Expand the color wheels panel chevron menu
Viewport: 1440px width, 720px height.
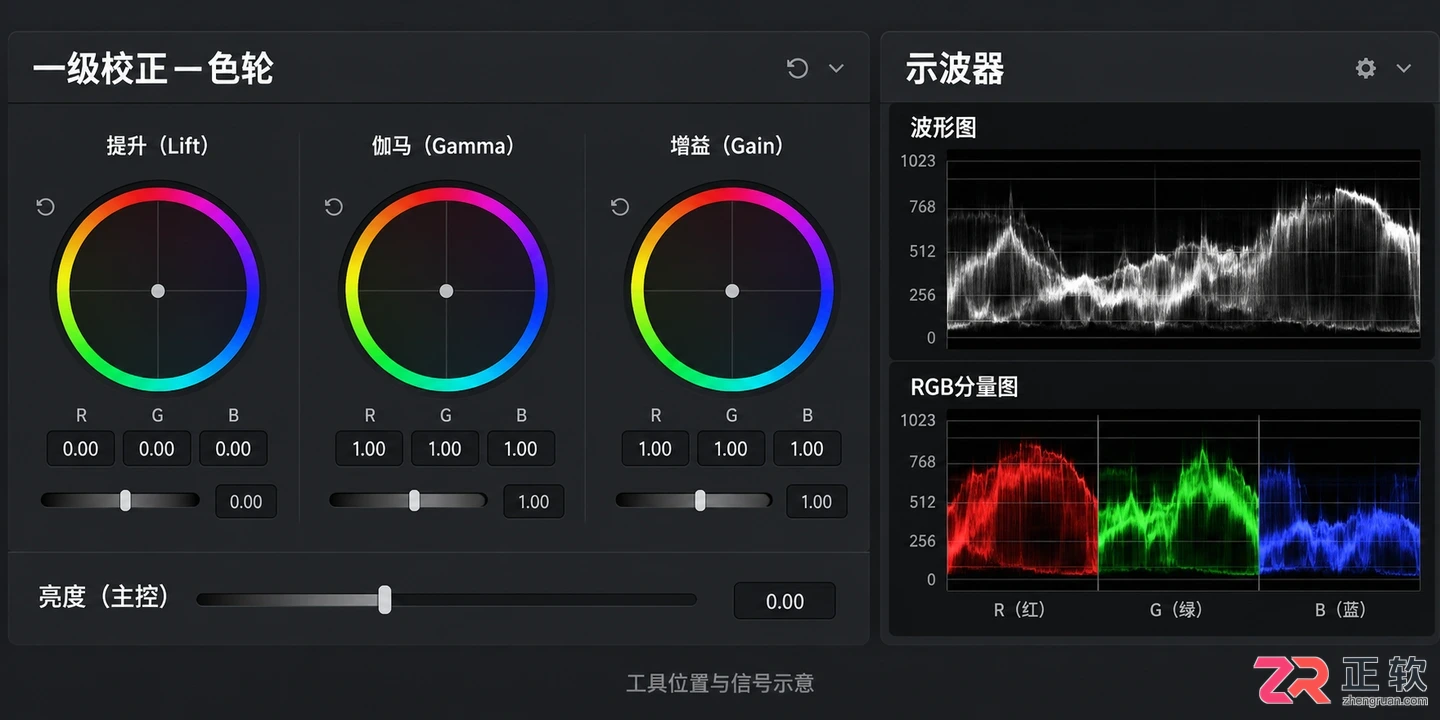pyautogui.click(x=836, y=68)
